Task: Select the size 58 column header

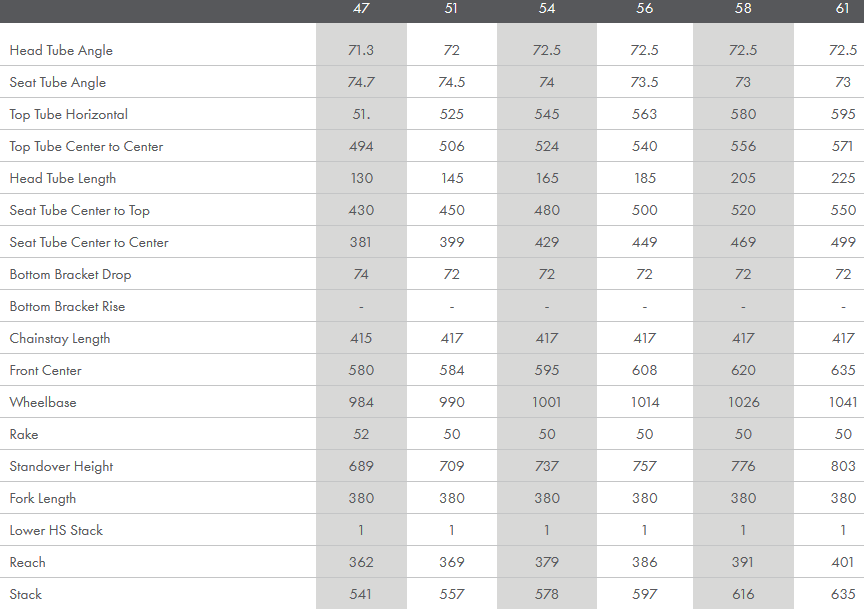Action: [743, 9]
